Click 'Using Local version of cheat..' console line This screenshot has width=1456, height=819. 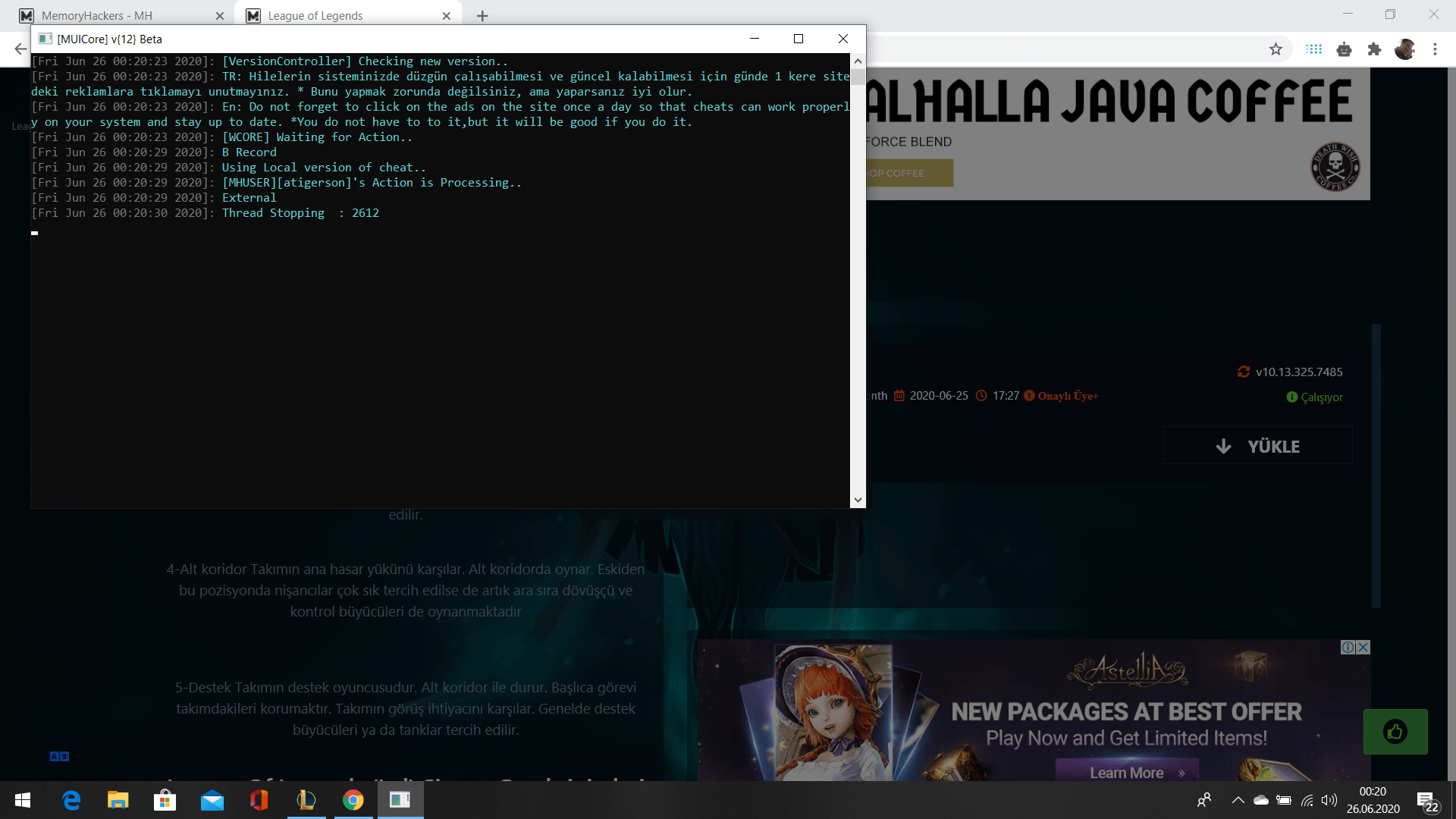(x=229, y=168)
